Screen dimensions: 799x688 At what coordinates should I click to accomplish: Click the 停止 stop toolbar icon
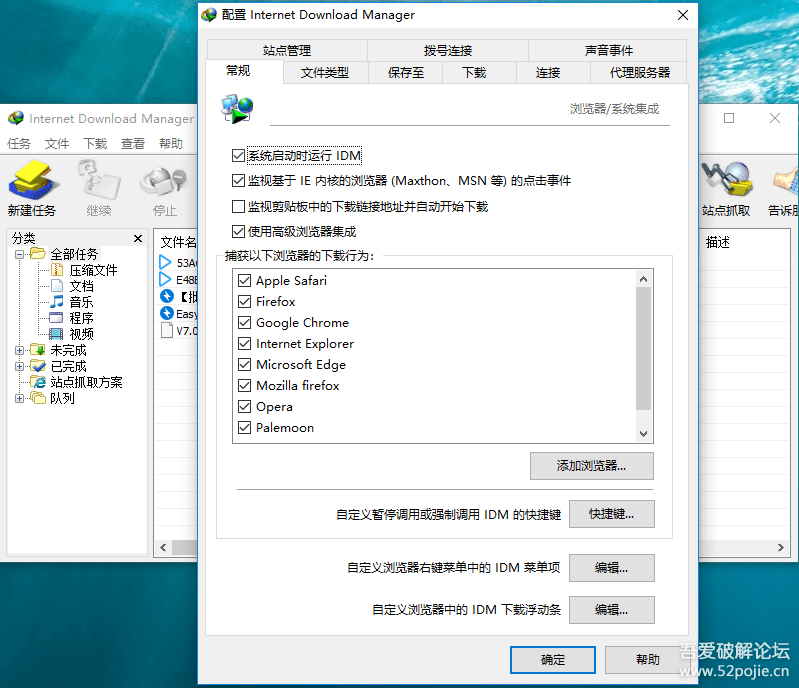(x=164, y=182)
